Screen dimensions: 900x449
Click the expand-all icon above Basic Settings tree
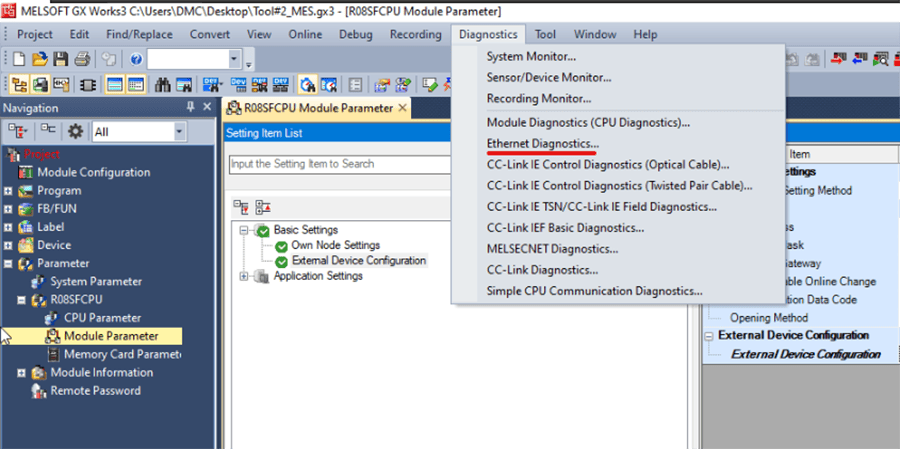pyautogui.click(x=241, y=207)
